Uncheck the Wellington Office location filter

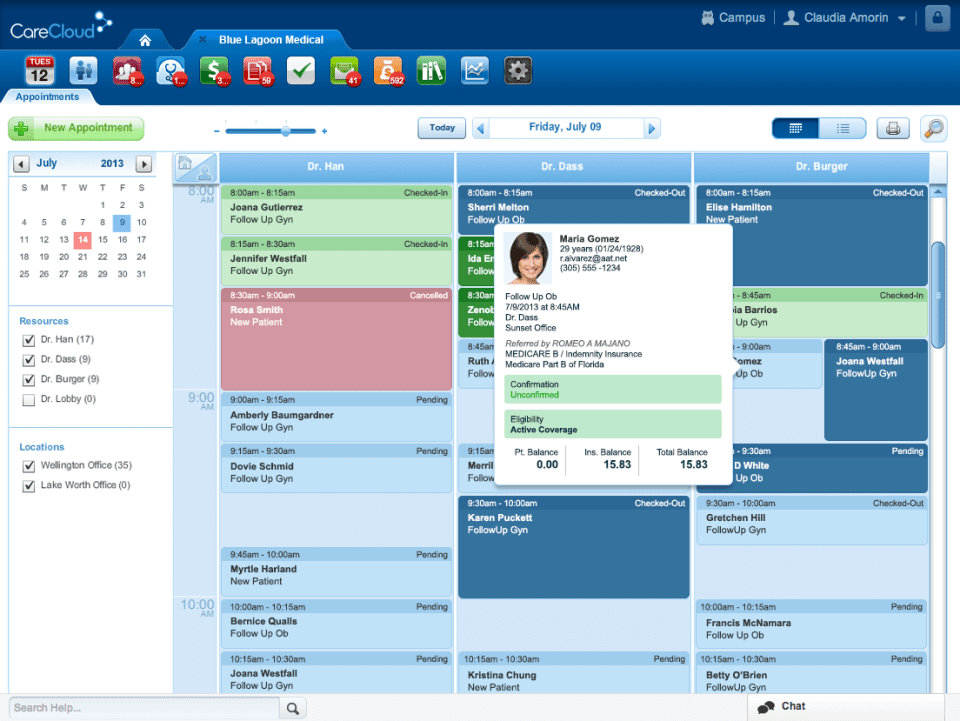pos(27,465)
